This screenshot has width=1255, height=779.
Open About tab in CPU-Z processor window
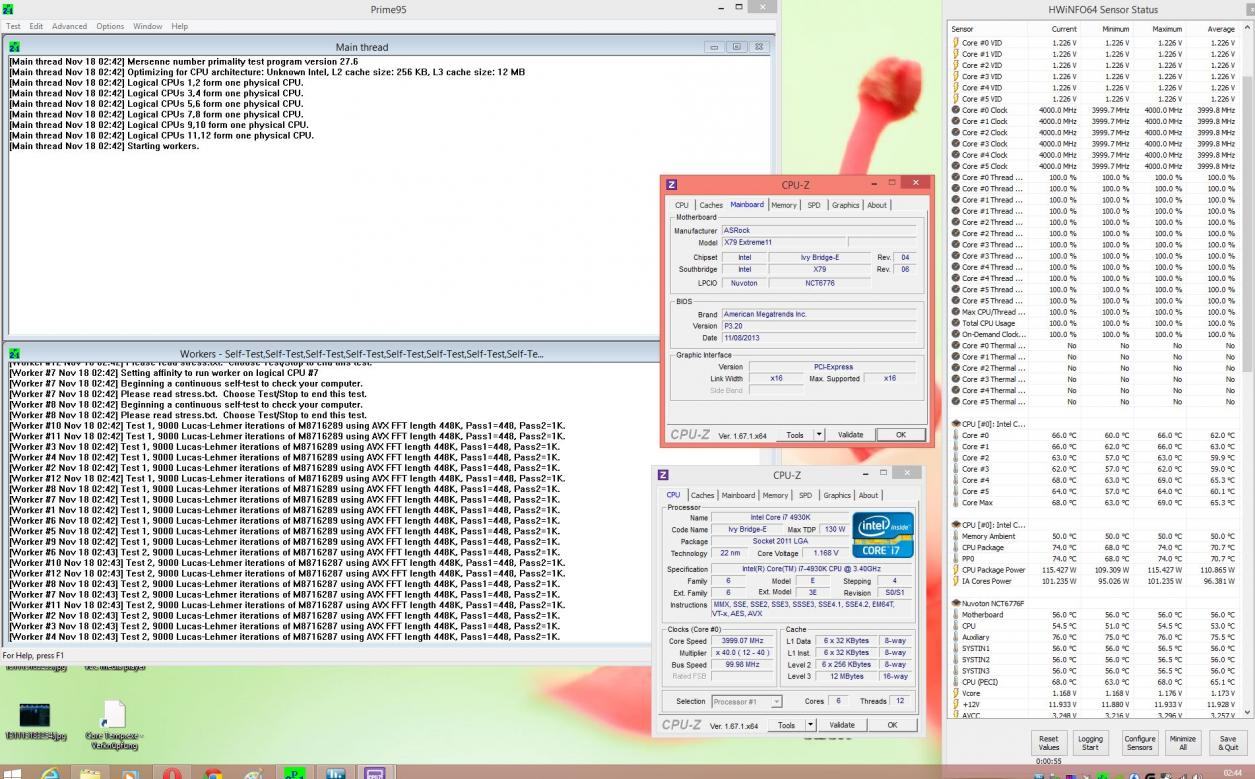point(869,495)
